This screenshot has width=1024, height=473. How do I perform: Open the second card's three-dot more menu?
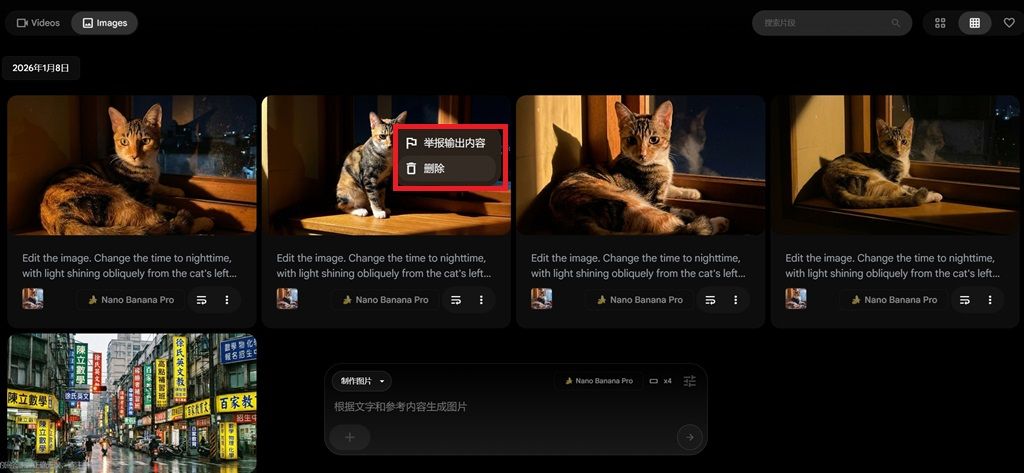coord(481,300)
